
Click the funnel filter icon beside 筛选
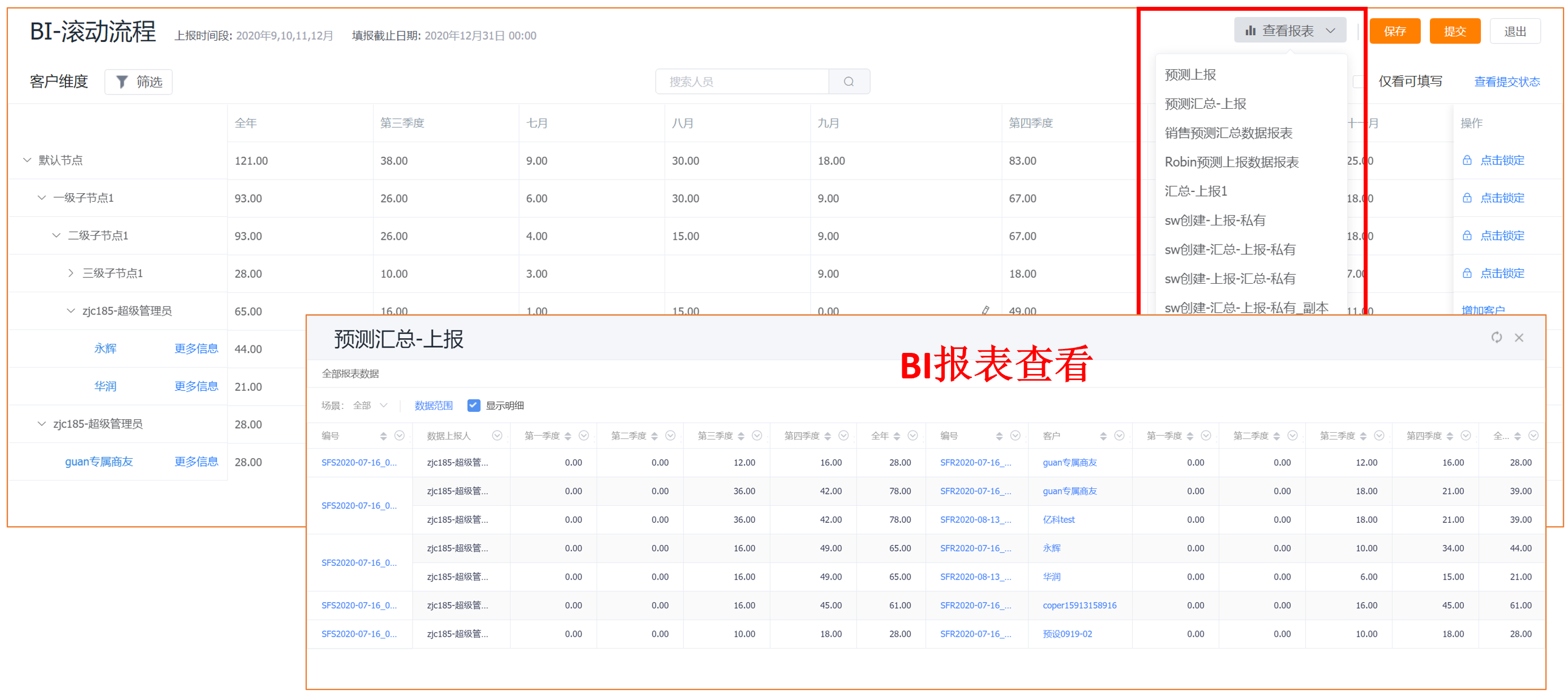coord(122,82)
